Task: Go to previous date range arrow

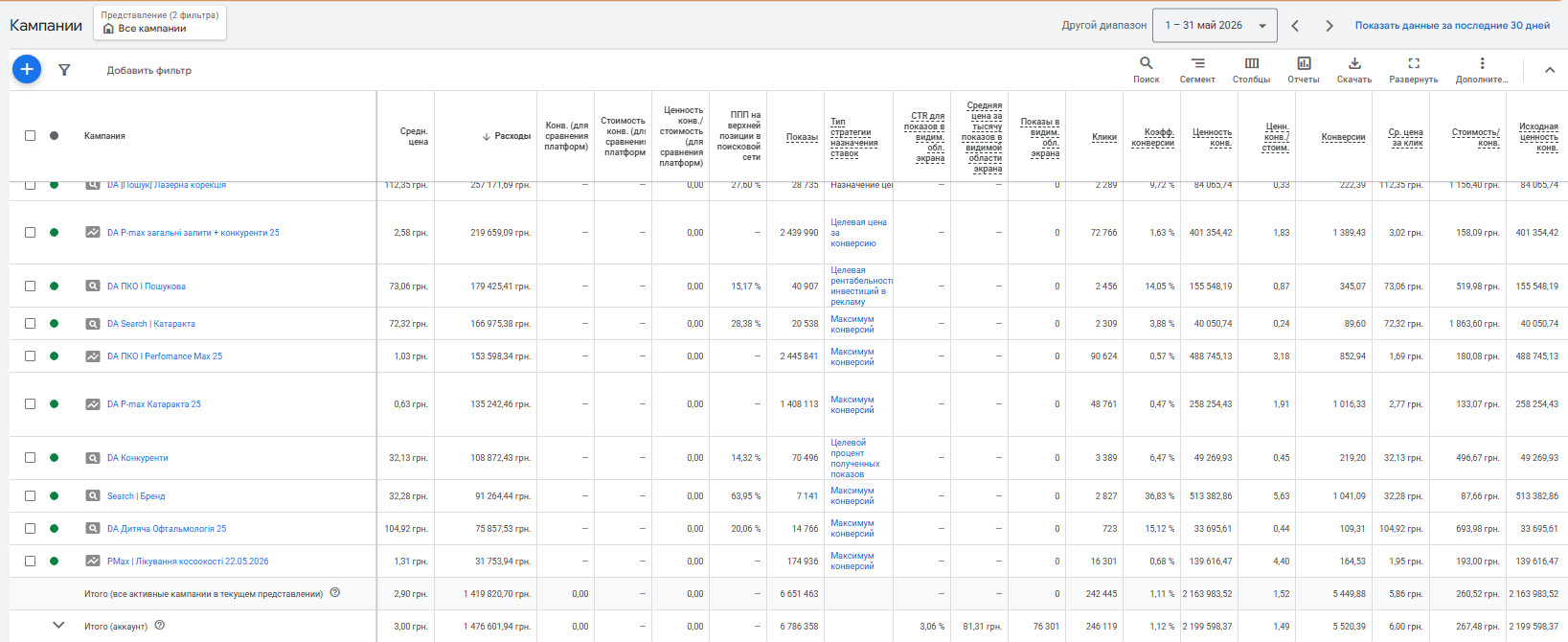Action: pos(1295,26)
